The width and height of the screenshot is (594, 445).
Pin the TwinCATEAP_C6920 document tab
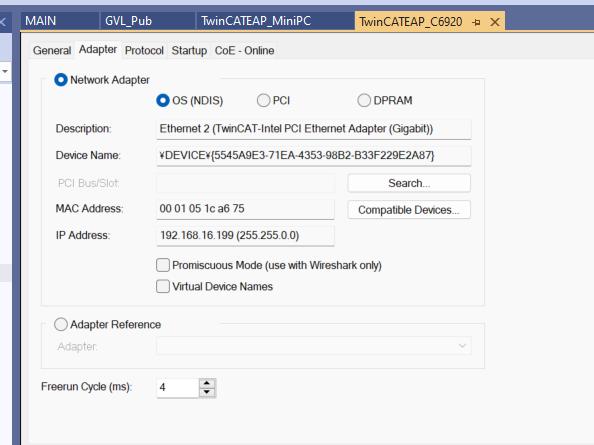tap(477, 22)
